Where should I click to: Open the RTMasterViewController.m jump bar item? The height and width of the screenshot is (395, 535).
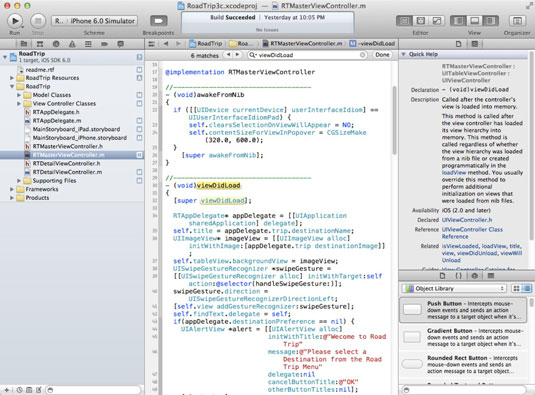point(302,44)
